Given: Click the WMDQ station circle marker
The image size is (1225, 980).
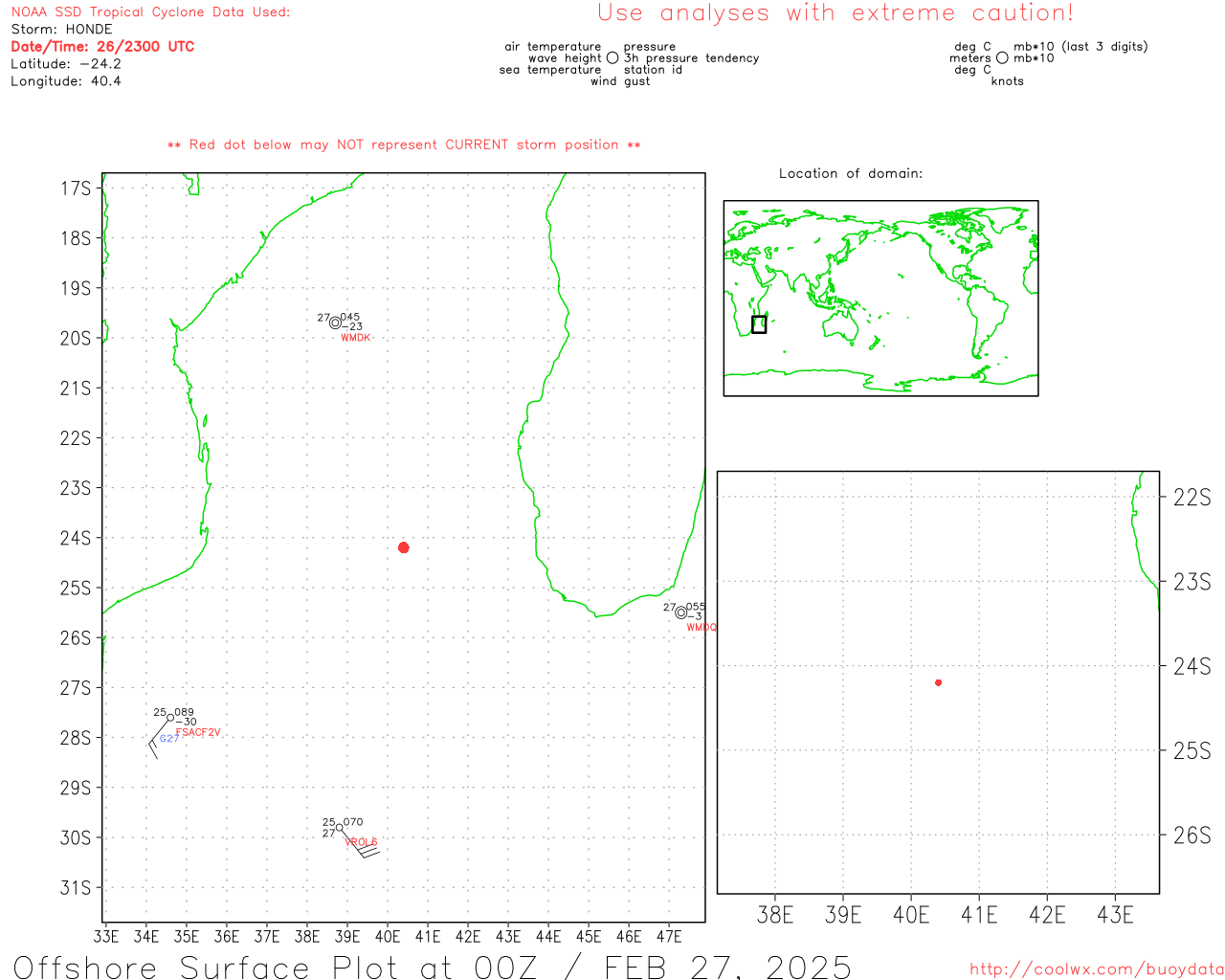Looking at the screenshot, I should [680, 612].
